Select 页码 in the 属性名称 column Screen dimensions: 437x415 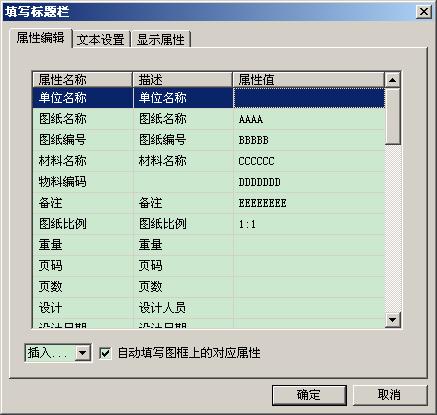(x=83, y=266)
